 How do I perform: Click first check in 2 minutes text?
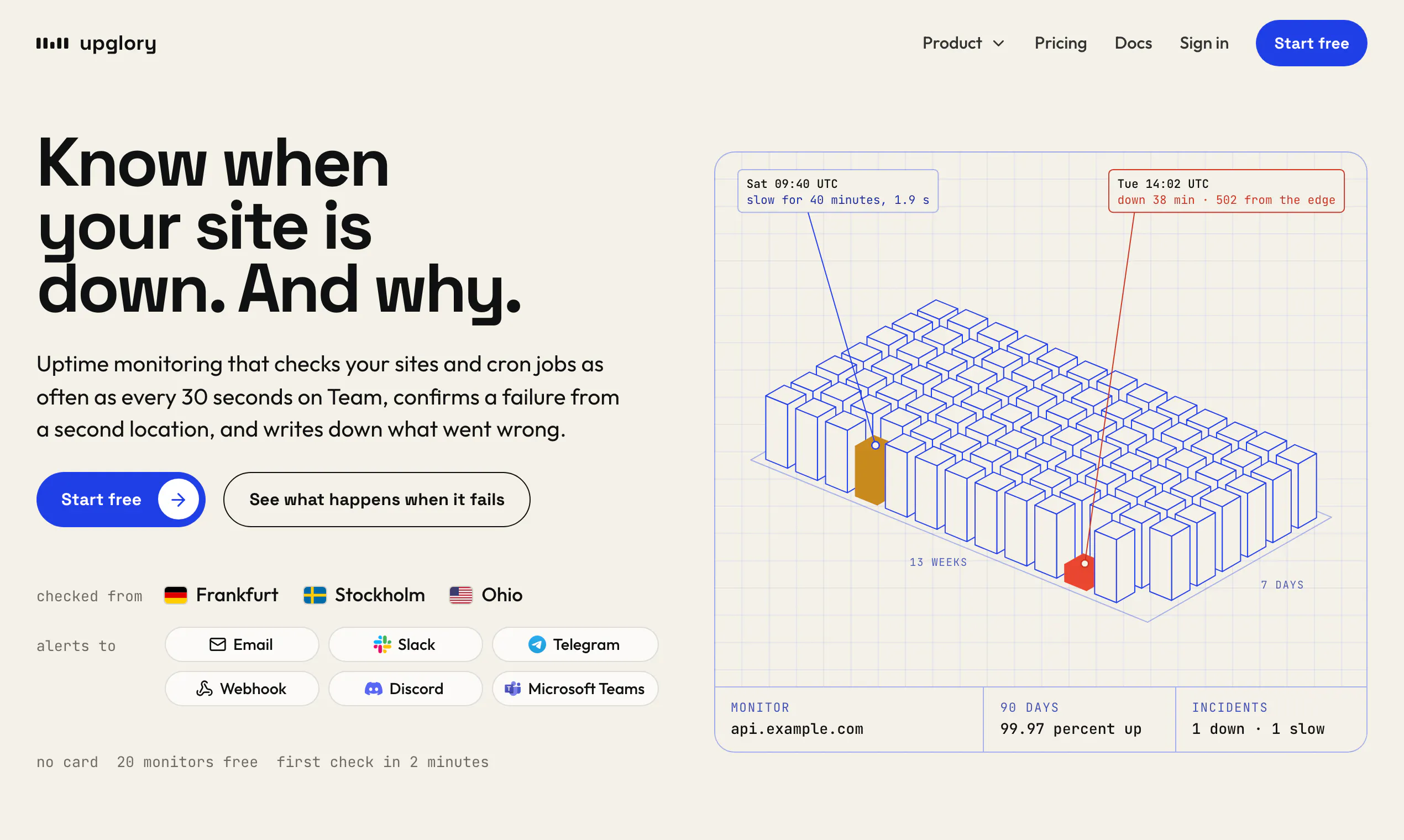382,762
